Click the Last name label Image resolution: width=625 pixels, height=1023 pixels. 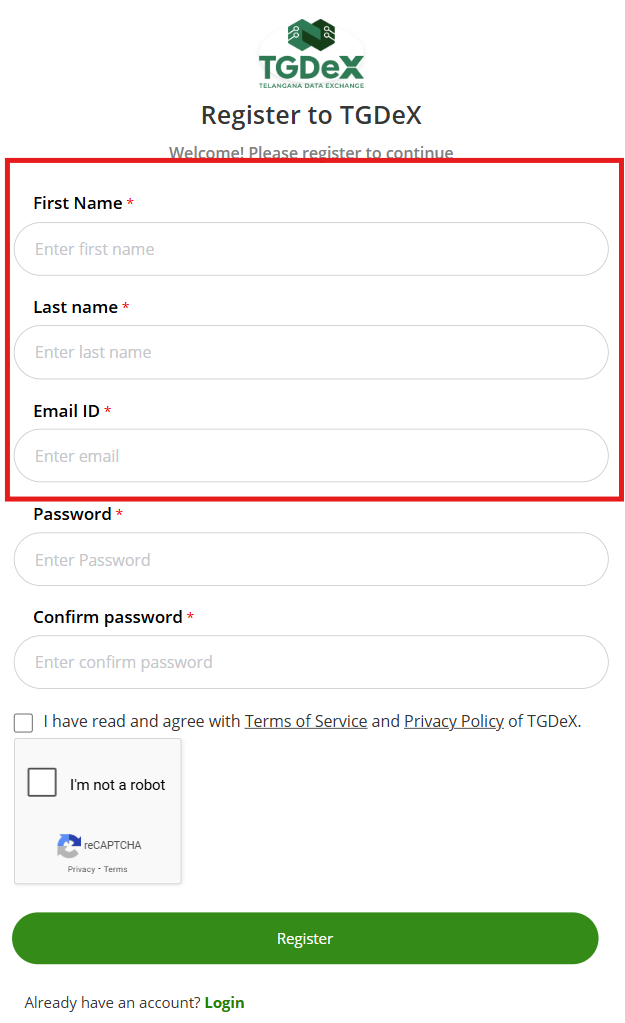(75, 307)
